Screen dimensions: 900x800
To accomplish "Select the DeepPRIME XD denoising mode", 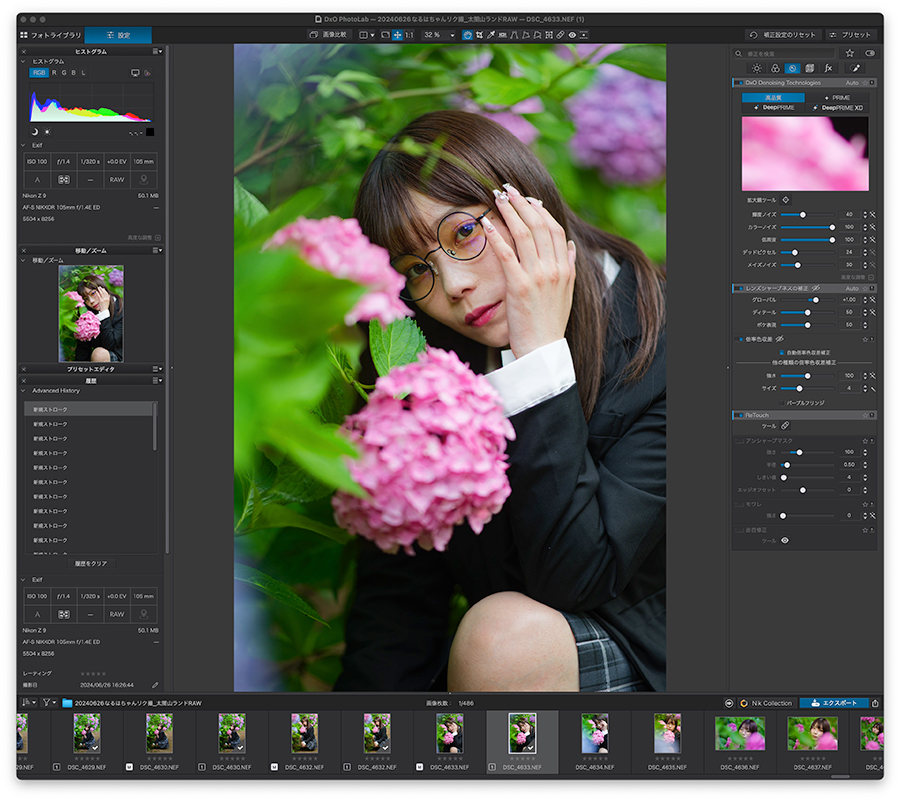I will (x=839, y=108).
